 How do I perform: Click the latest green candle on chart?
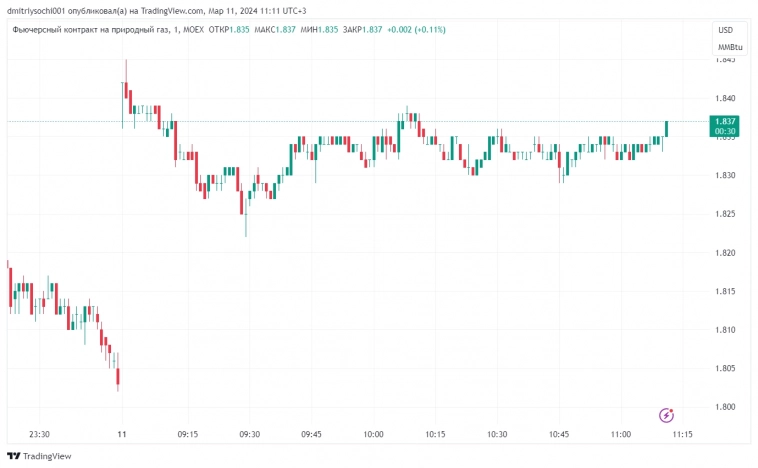(666, 129)
